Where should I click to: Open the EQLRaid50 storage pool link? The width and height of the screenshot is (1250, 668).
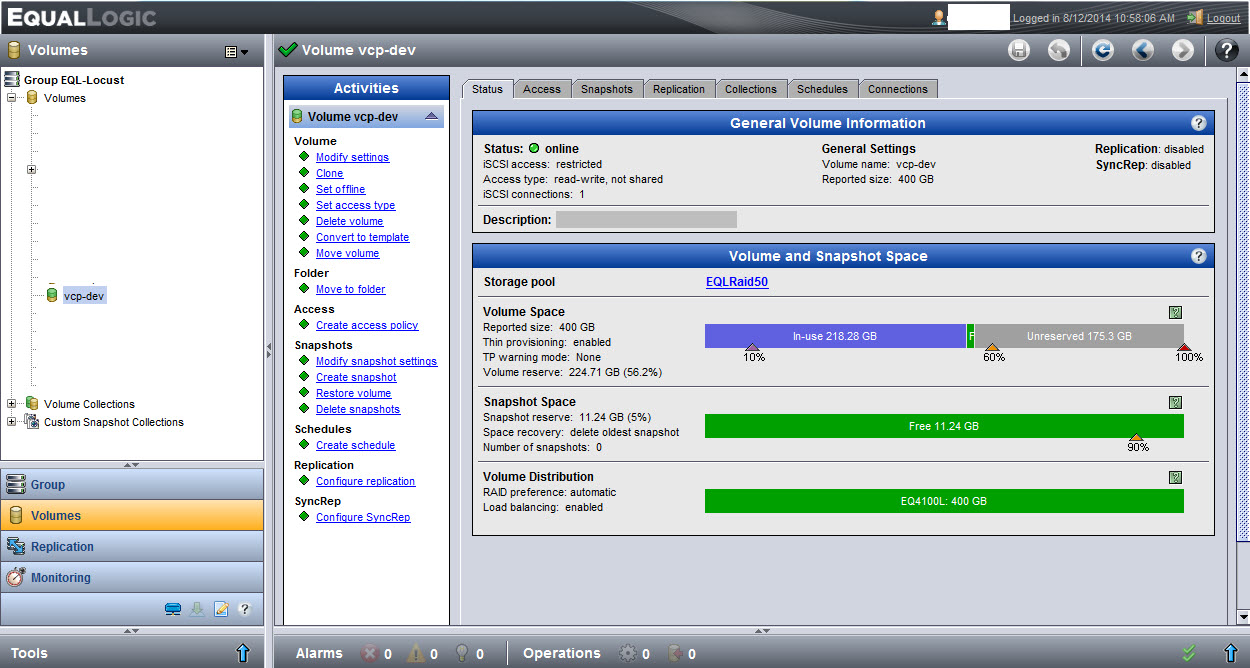(x=737, y=282)
